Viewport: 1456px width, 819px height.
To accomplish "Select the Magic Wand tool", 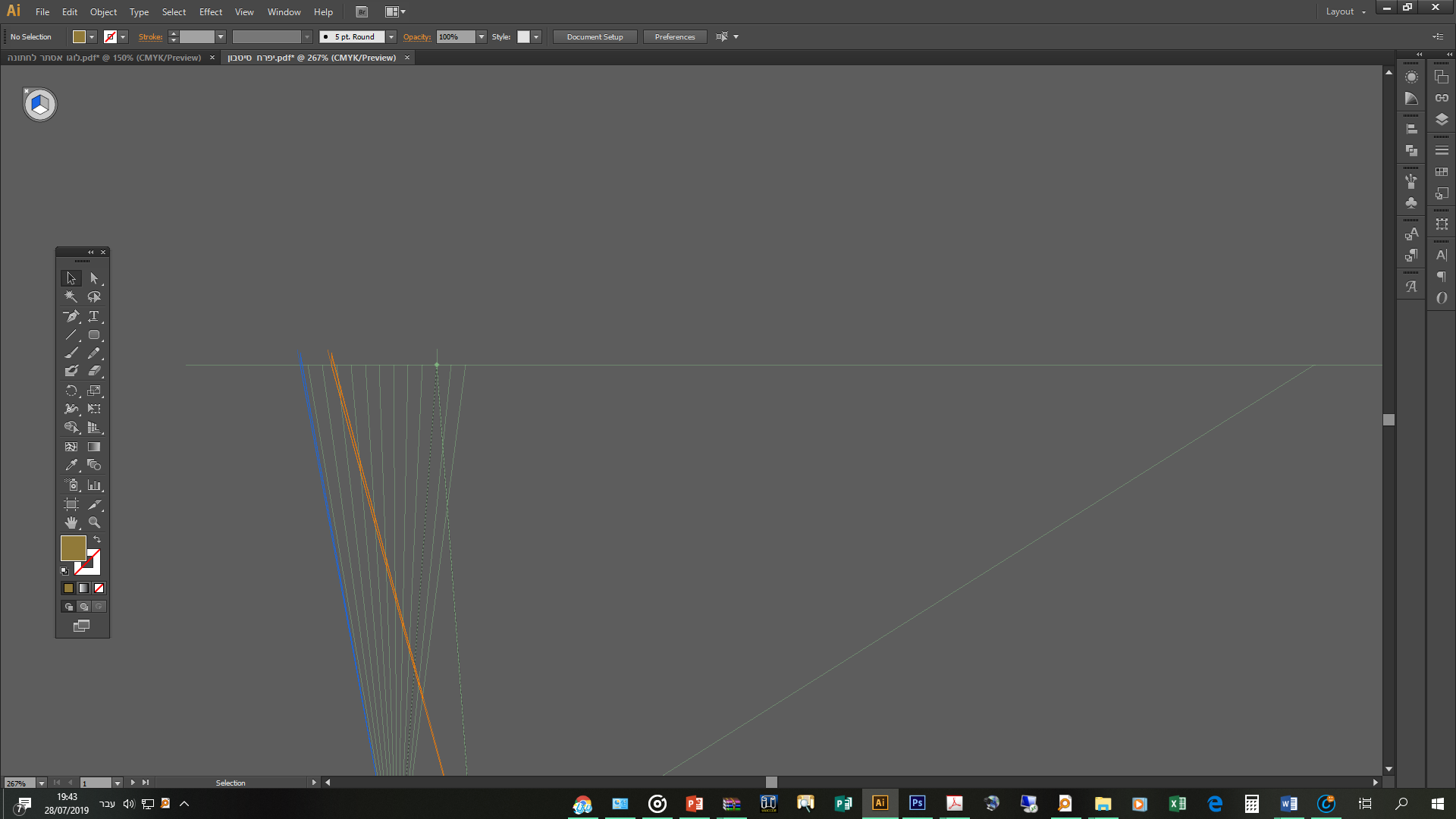I will click(x=71, y=297).
